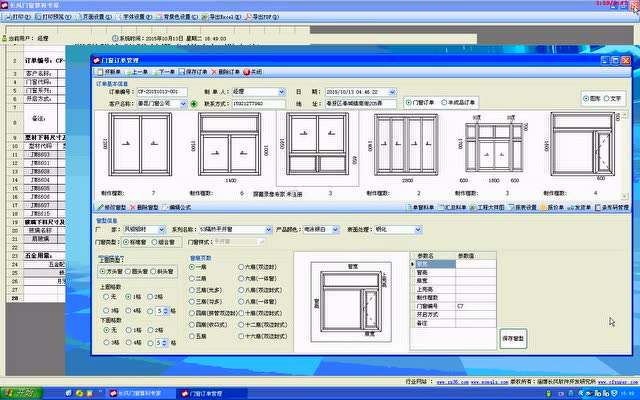Open 单窗料单 report icon
The height and width of the screenshot is (400, 640).
pyautogui.click(x=420, y=207)
